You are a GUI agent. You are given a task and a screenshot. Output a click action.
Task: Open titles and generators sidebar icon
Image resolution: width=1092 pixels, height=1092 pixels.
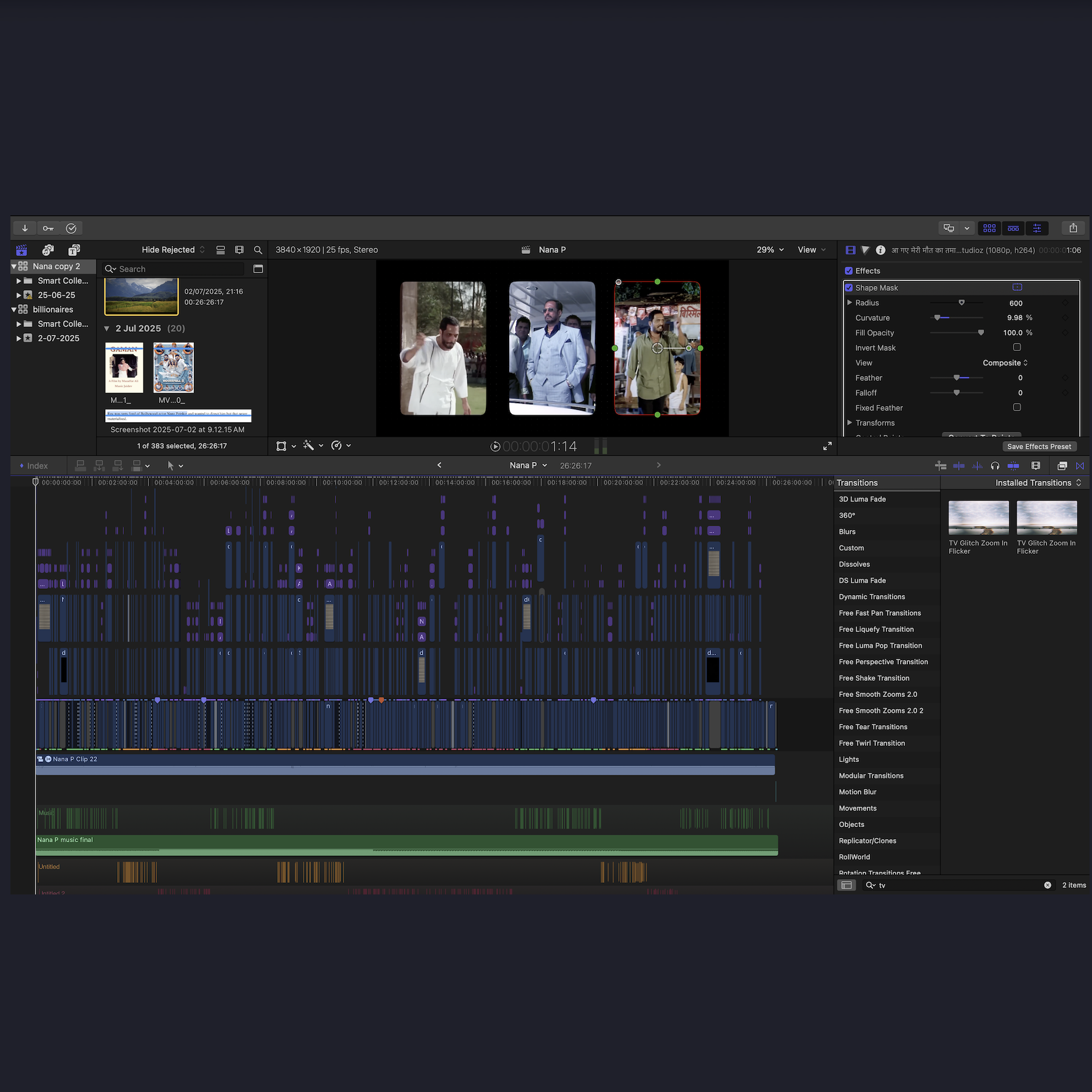[74, 250]
